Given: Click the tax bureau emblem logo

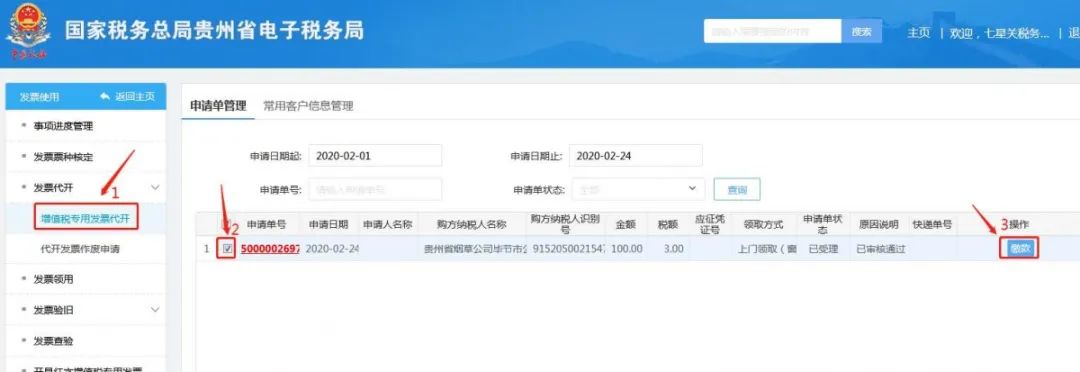Looking at the screenshot, I should click(28, 32).
